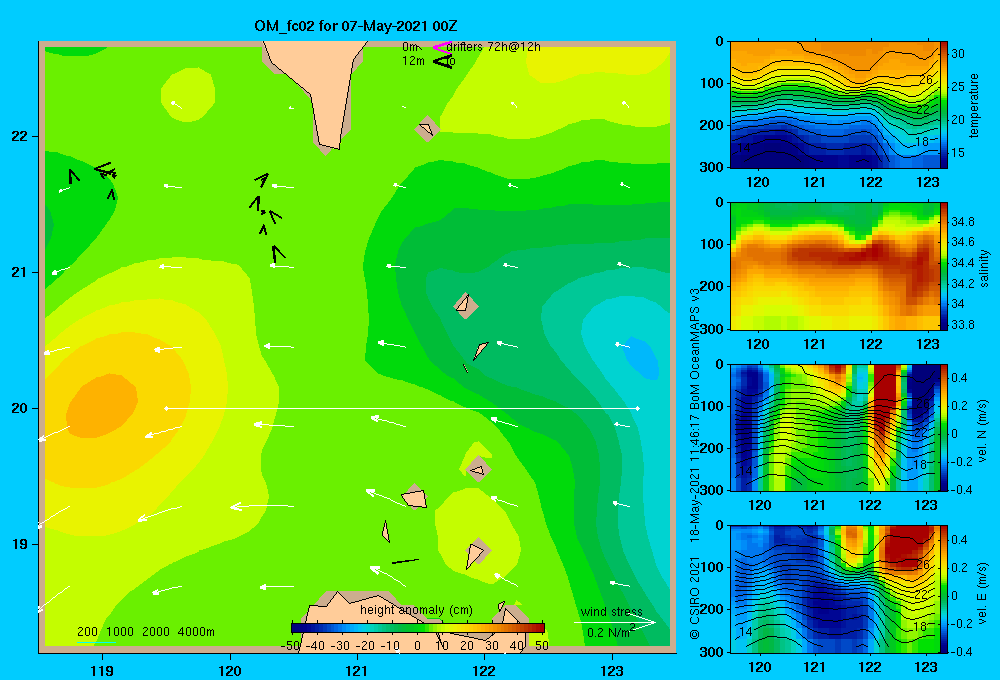Click latitude tick label "22" on main map
The height and width of the screenshot is (680, 1000).
pos(19,137)
